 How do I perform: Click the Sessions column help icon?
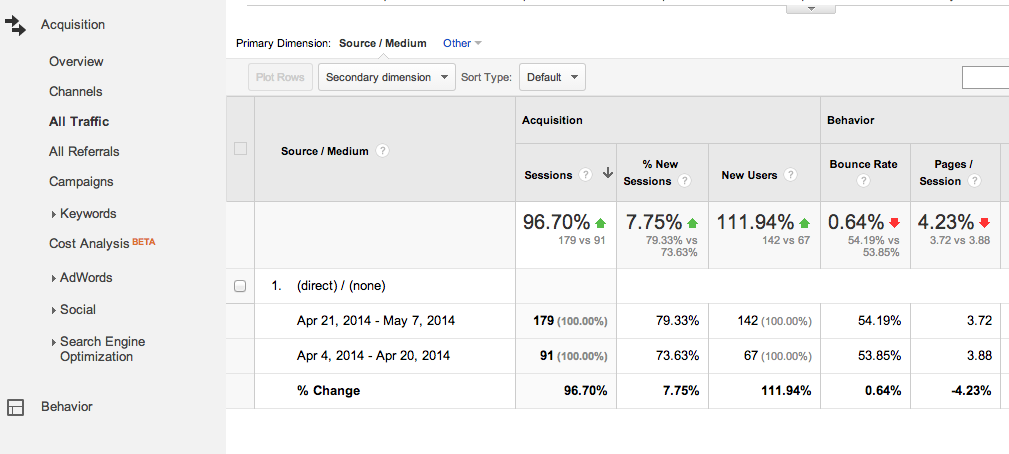tap(586, 175)
